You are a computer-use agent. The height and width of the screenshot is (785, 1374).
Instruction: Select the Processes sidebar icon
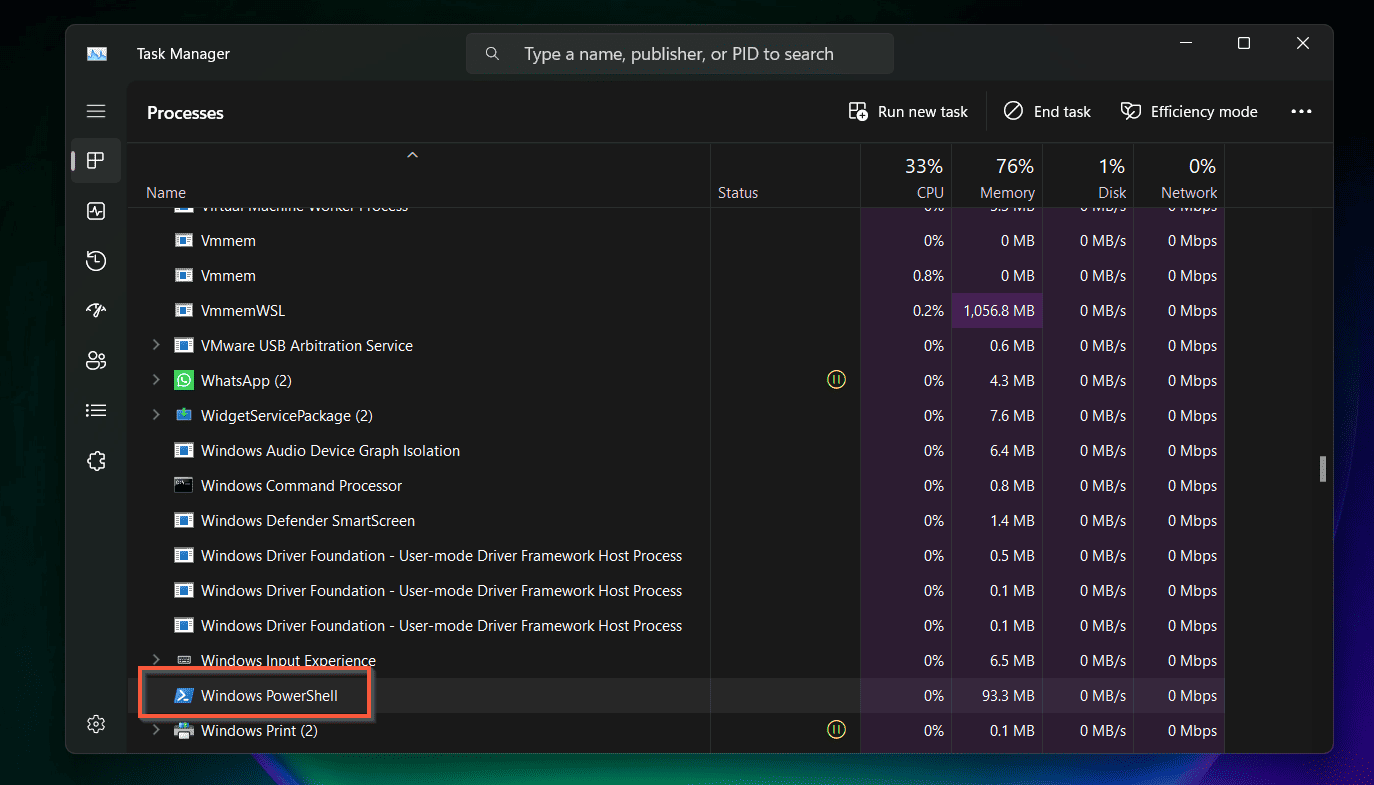[x=96, y=161]
